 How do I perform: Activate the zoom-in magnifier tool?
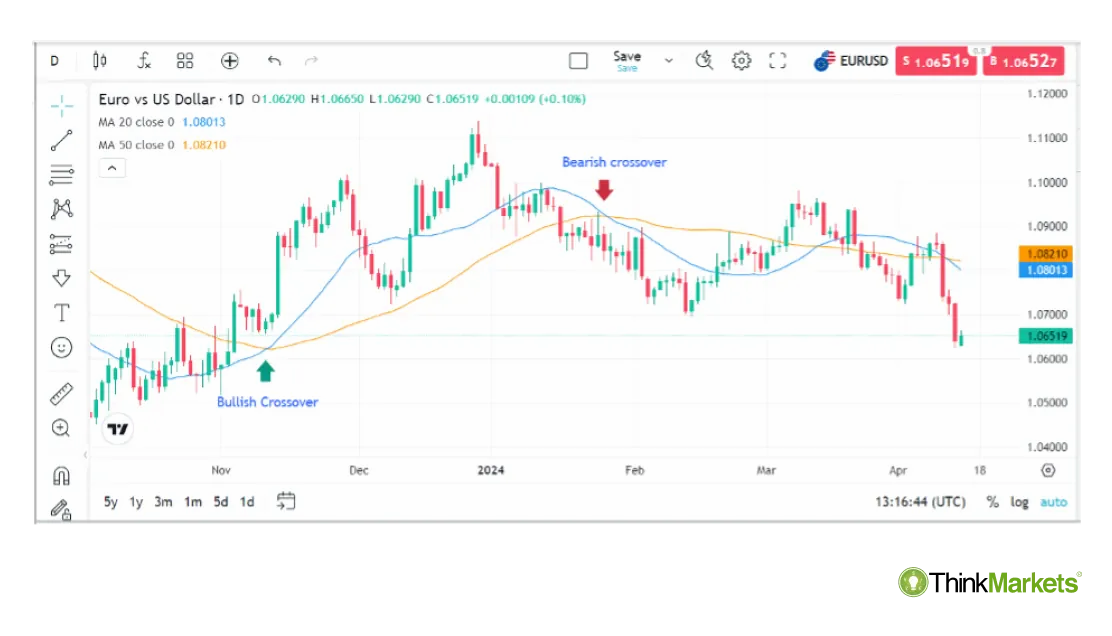pyautogui.click(x=61, y=428)
